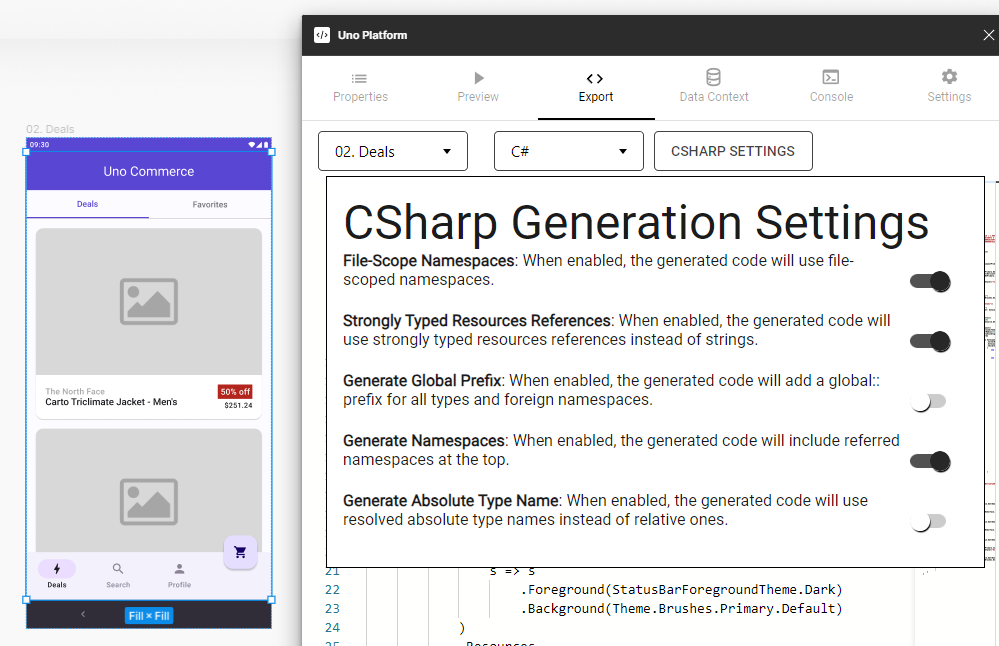Open the 02. Deals page dropdown
The image size is (999, 646).
point(393,152)
